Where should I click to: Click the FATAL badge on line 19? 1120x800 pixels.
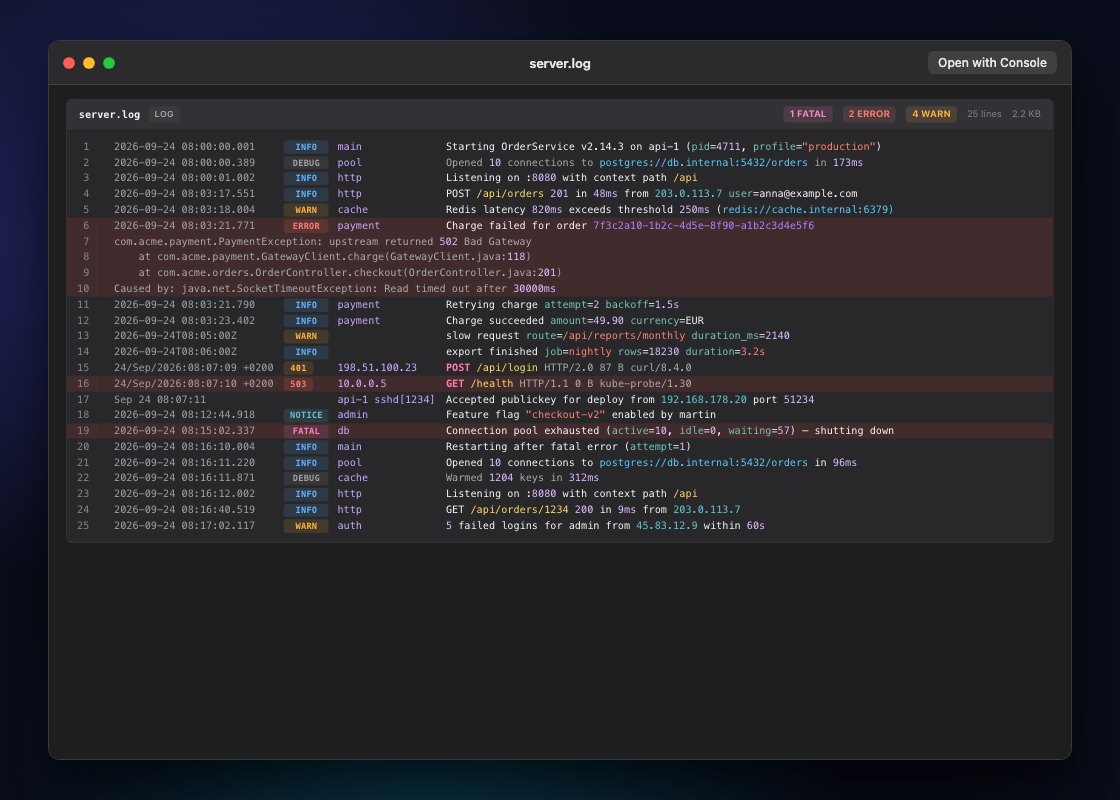(x=306, y=431)
